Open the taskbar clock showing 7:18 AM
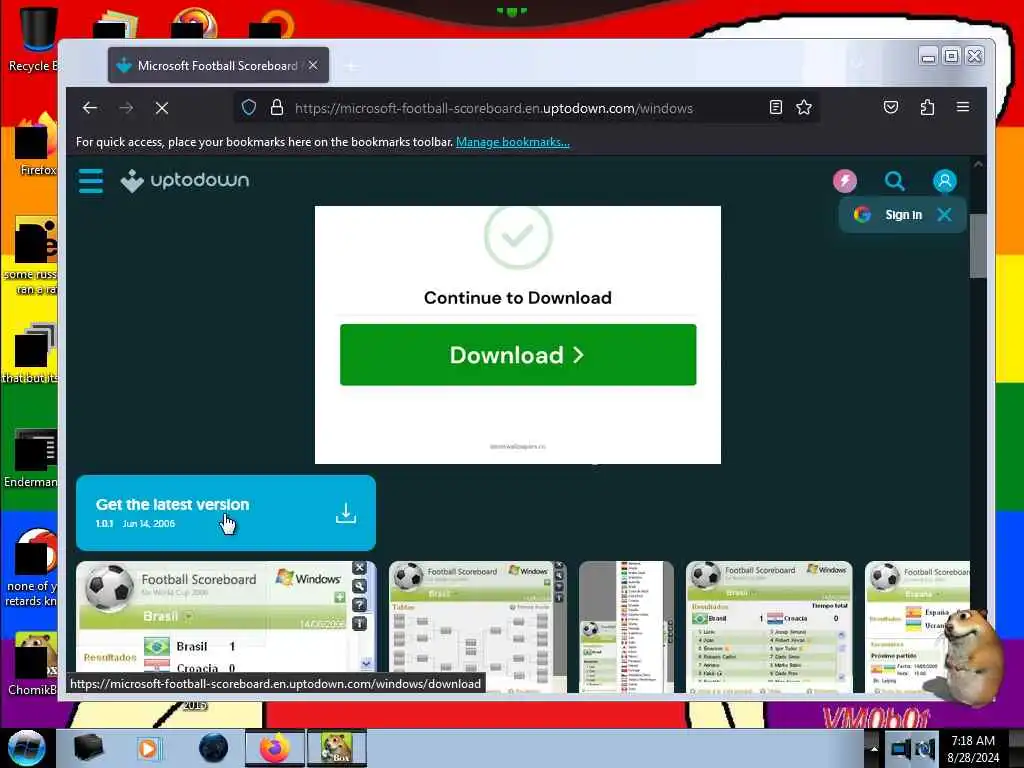Screen dimensions: 1024x768 point(973,749)
